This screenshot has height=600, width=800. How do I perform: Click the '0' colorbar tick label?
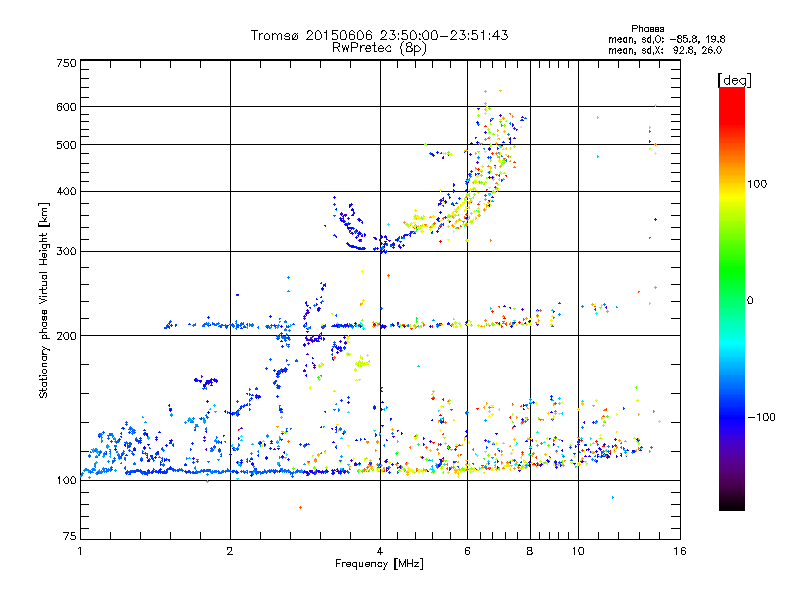[750, 300]
